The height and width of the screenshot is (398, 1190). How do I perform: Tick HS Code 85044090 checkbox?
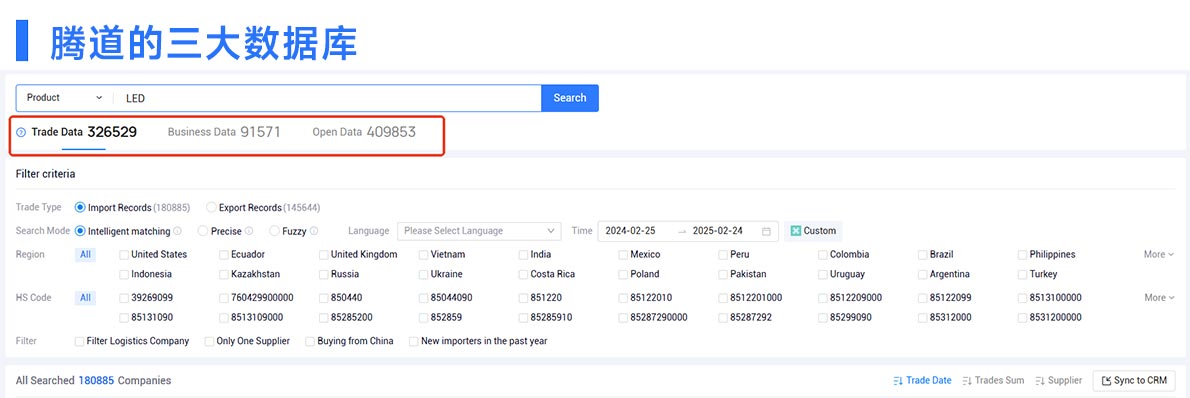coord(423,298)
